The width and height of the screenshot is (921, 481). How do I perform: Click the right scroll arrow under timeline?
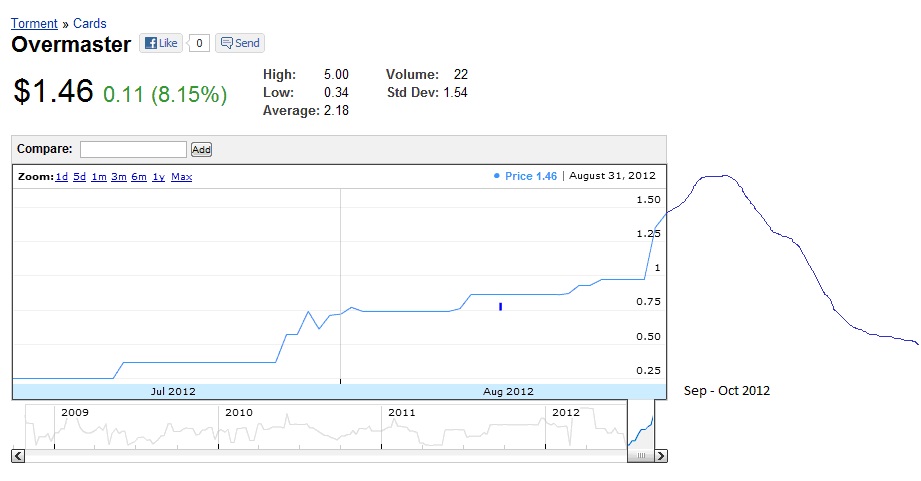click(660, 456)
